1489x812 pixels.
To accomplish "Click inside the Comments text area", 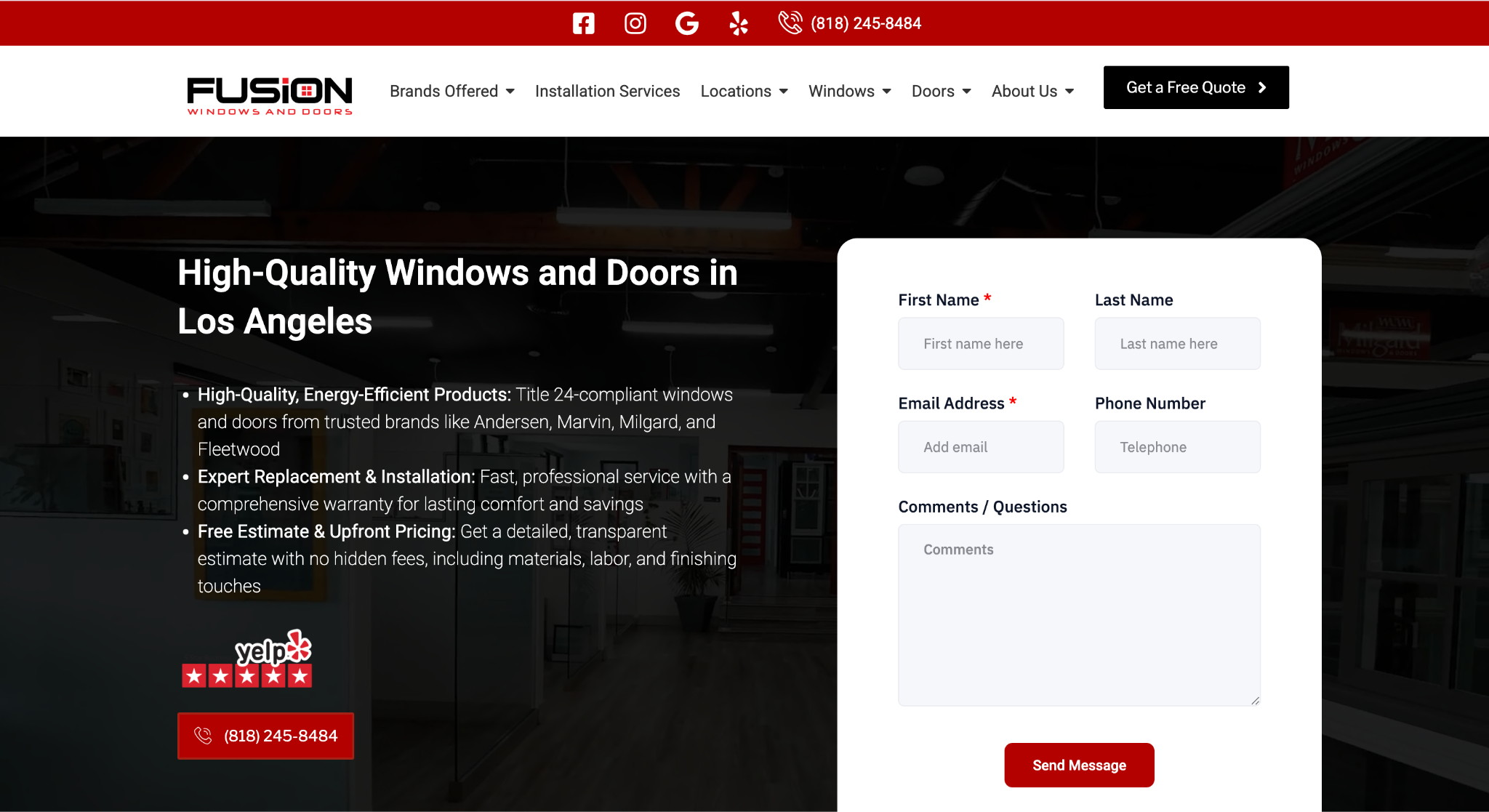I will (1079, 615).
